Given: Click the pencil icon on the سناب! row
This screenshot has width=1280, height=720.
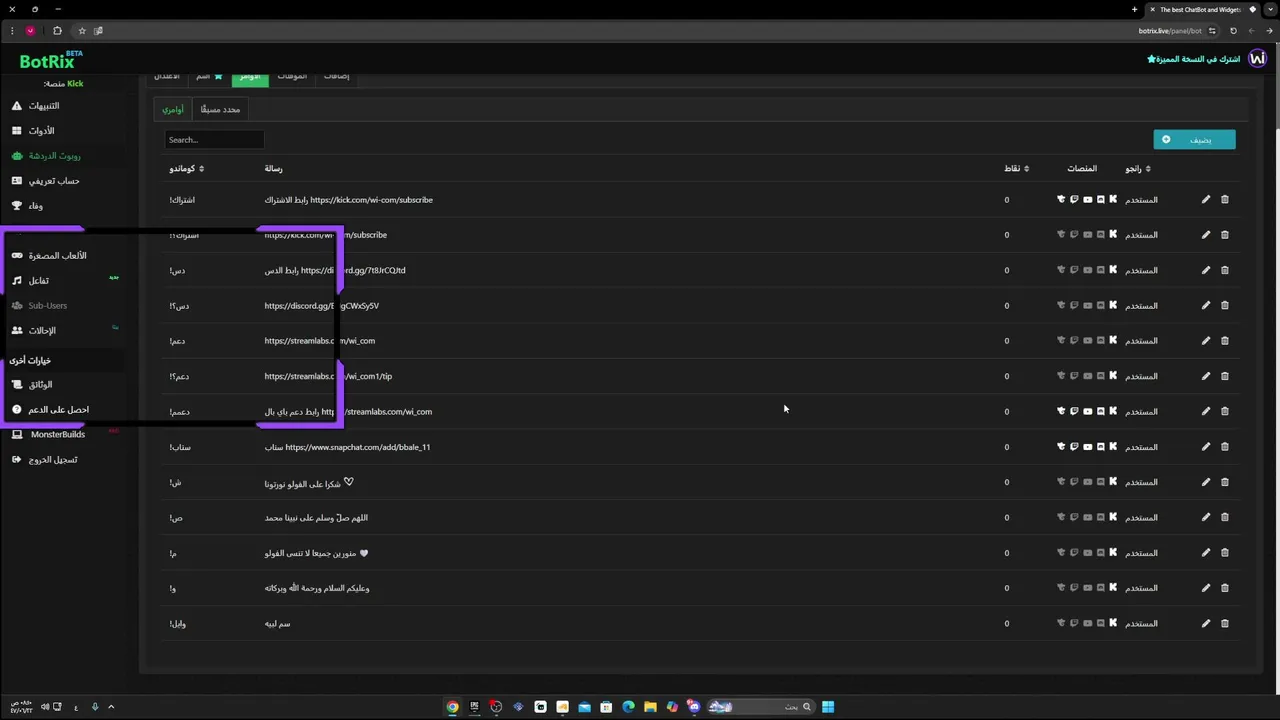Looking at the screenshot, I should coord(1206,447).
